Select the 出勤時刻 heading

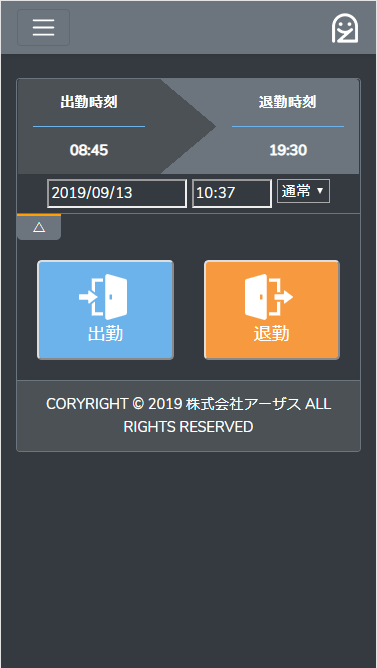tap(89, 102)
